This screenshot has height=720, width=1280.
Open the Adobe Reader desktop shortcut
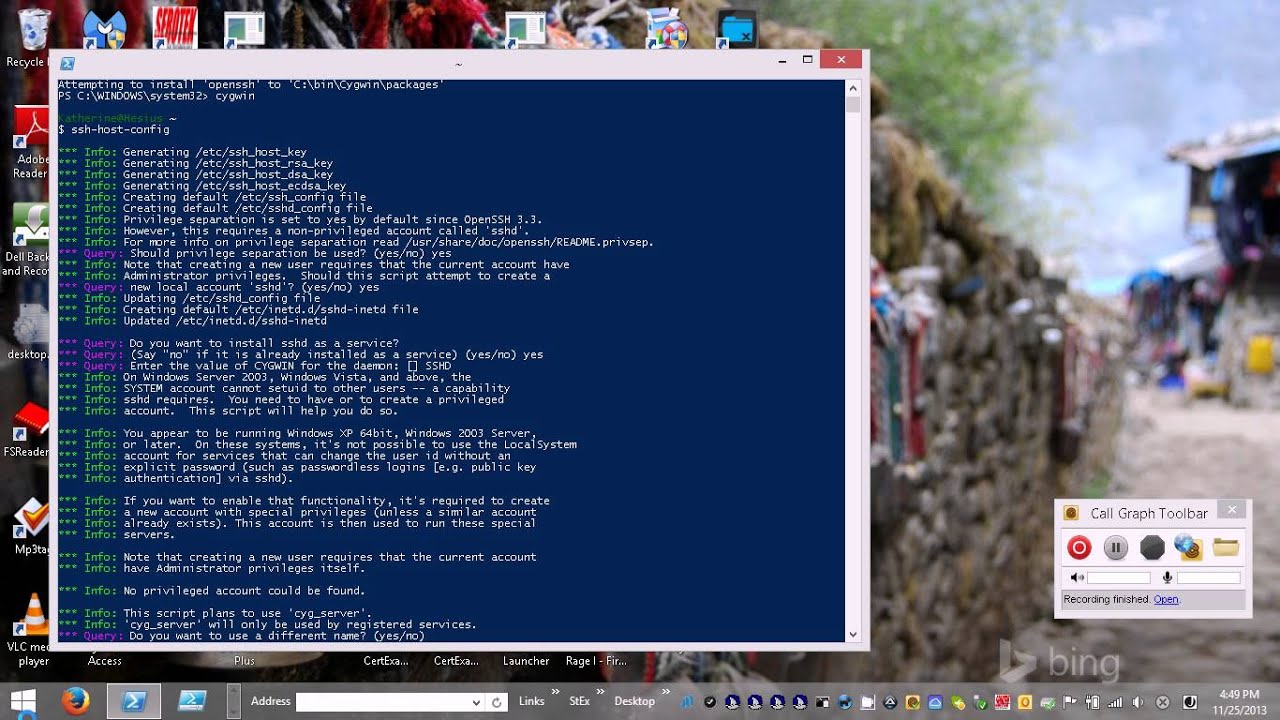30,143
